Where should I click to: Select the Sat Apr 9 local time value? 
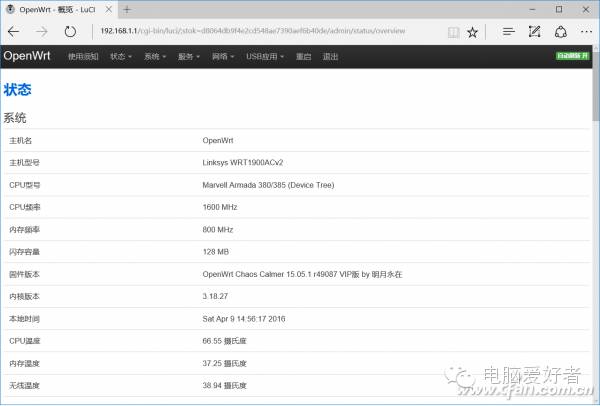[x=244, y=319]
